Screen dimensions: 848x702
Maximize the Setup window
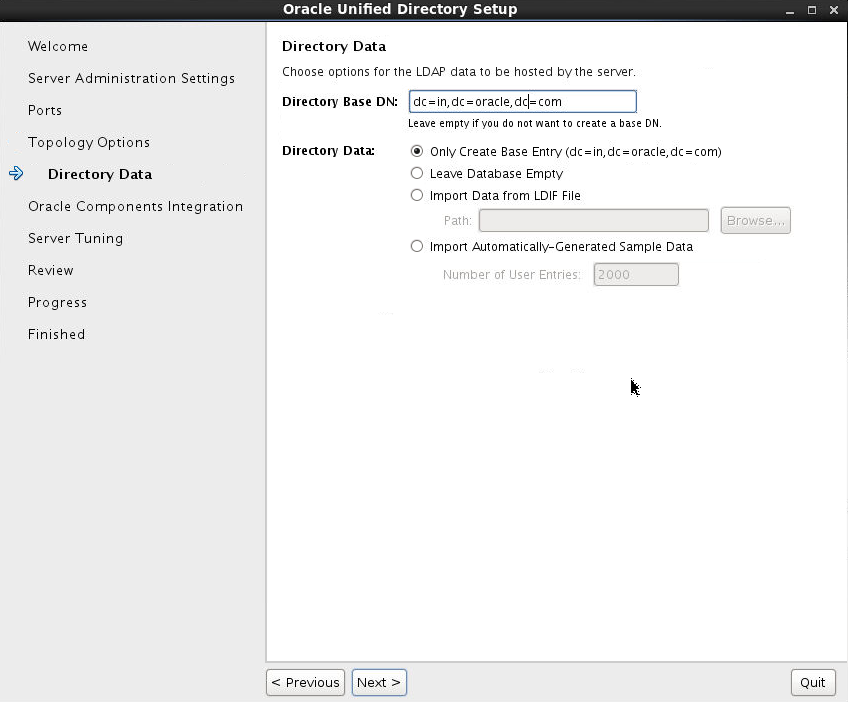coord(812,10)
